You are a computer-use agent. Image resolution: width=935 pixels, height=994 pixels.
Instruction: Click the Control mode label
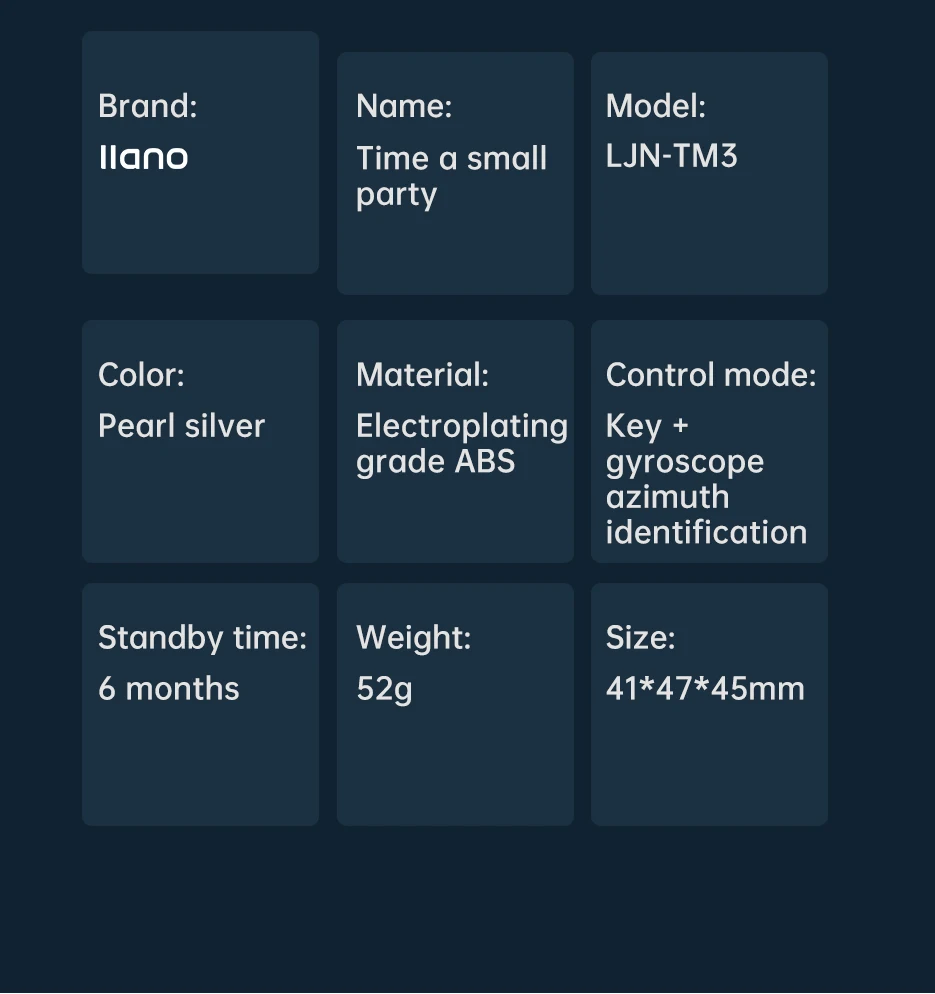[711, 375]
